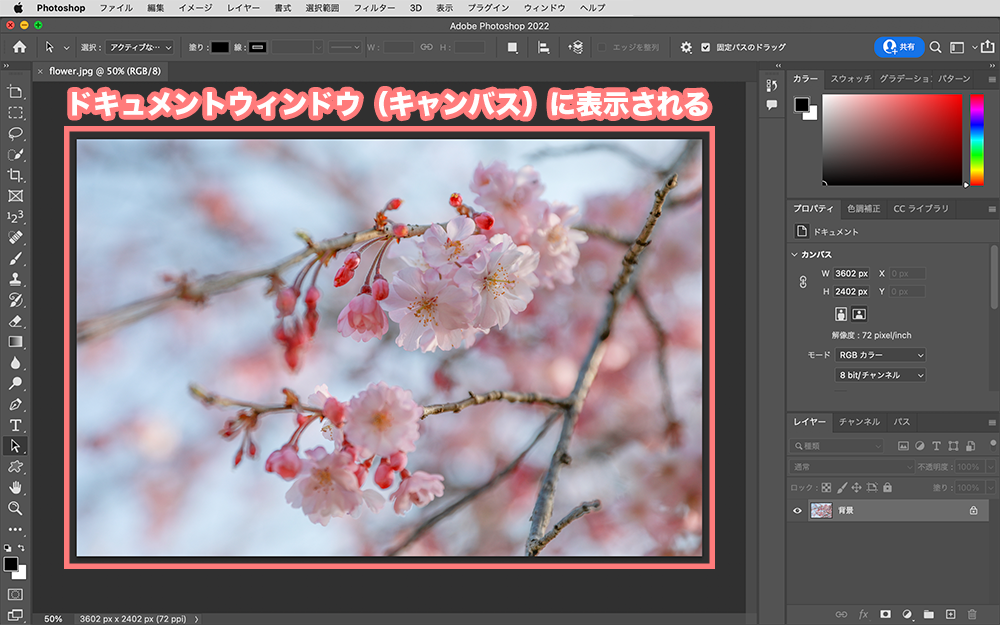Click the 塗り black fill swatch
The width and height of the screenshot is (1000, 625).
pos(220,47)
